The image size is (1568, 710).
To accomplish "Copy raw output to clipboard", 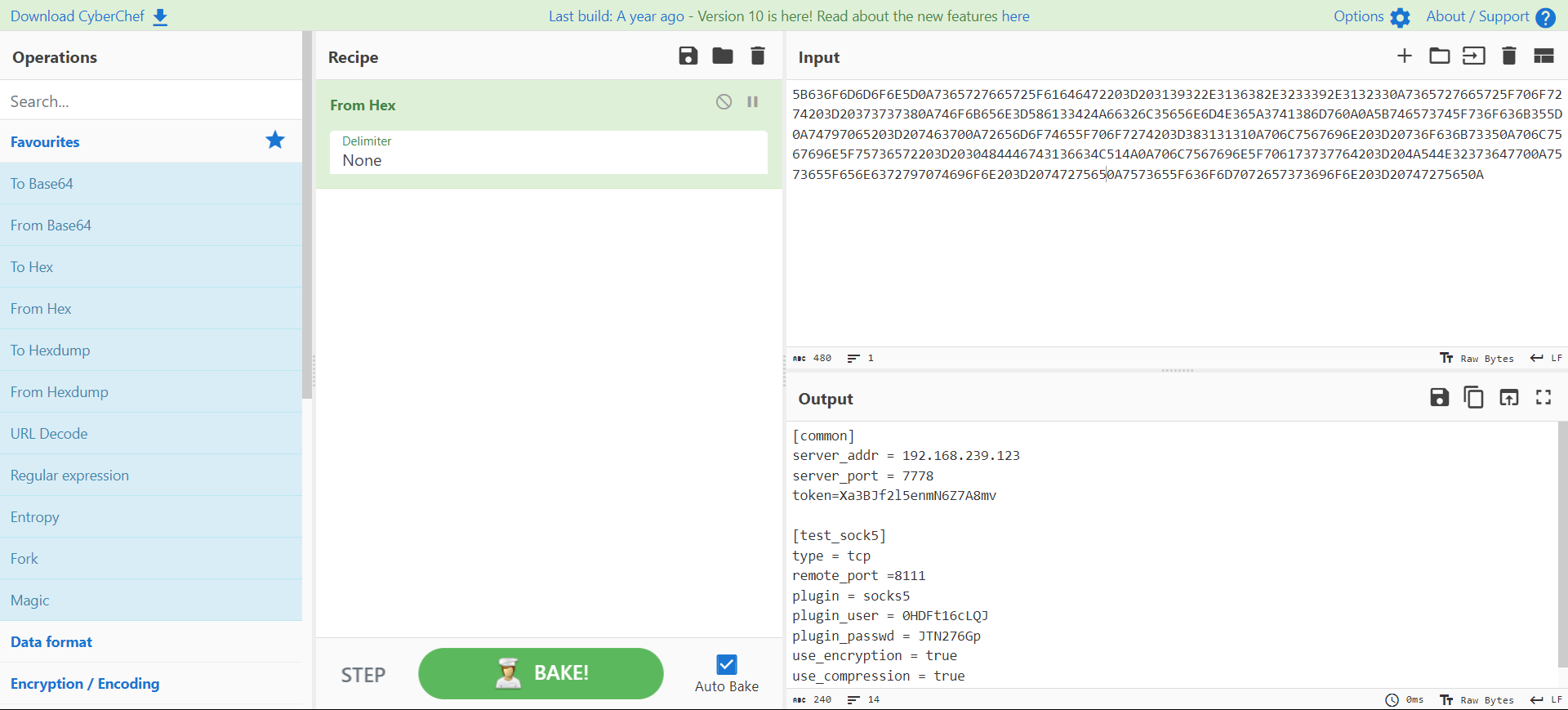I will point(1474,397).
